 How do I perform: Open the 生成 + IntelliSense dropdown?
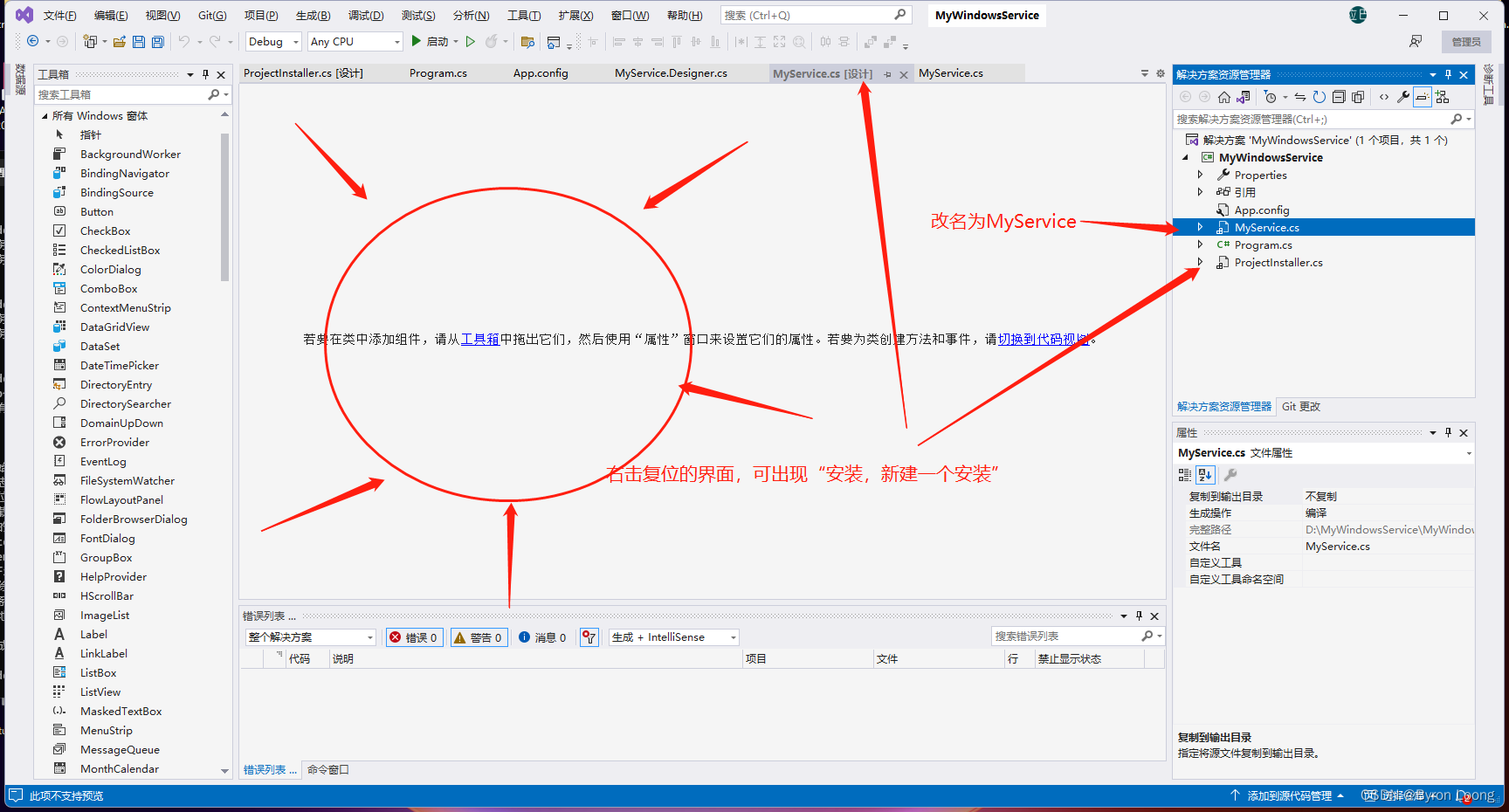674,637
